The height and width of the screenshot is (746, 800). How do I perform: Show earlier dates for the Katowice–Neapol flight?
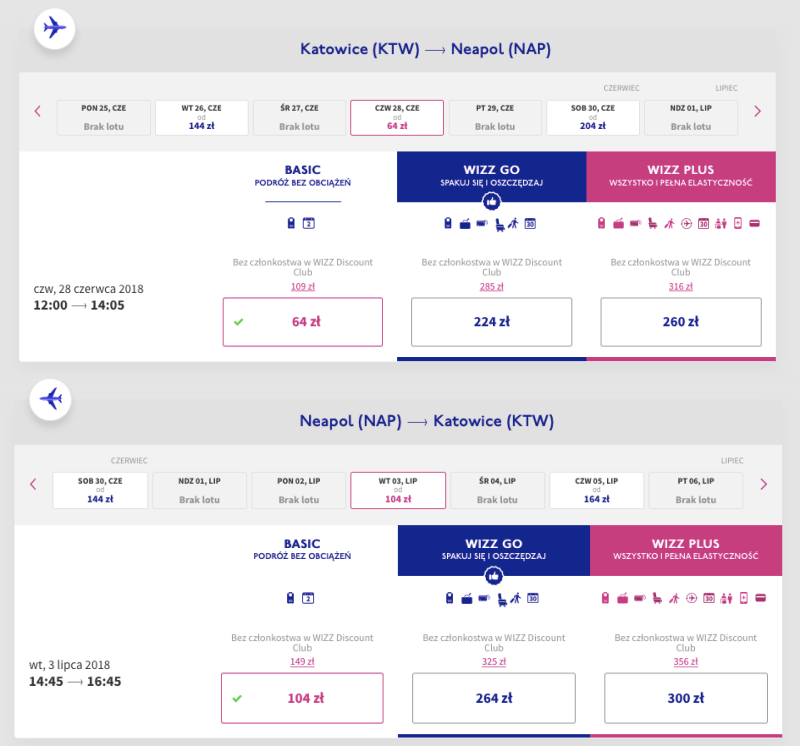[x=37, y=111]
